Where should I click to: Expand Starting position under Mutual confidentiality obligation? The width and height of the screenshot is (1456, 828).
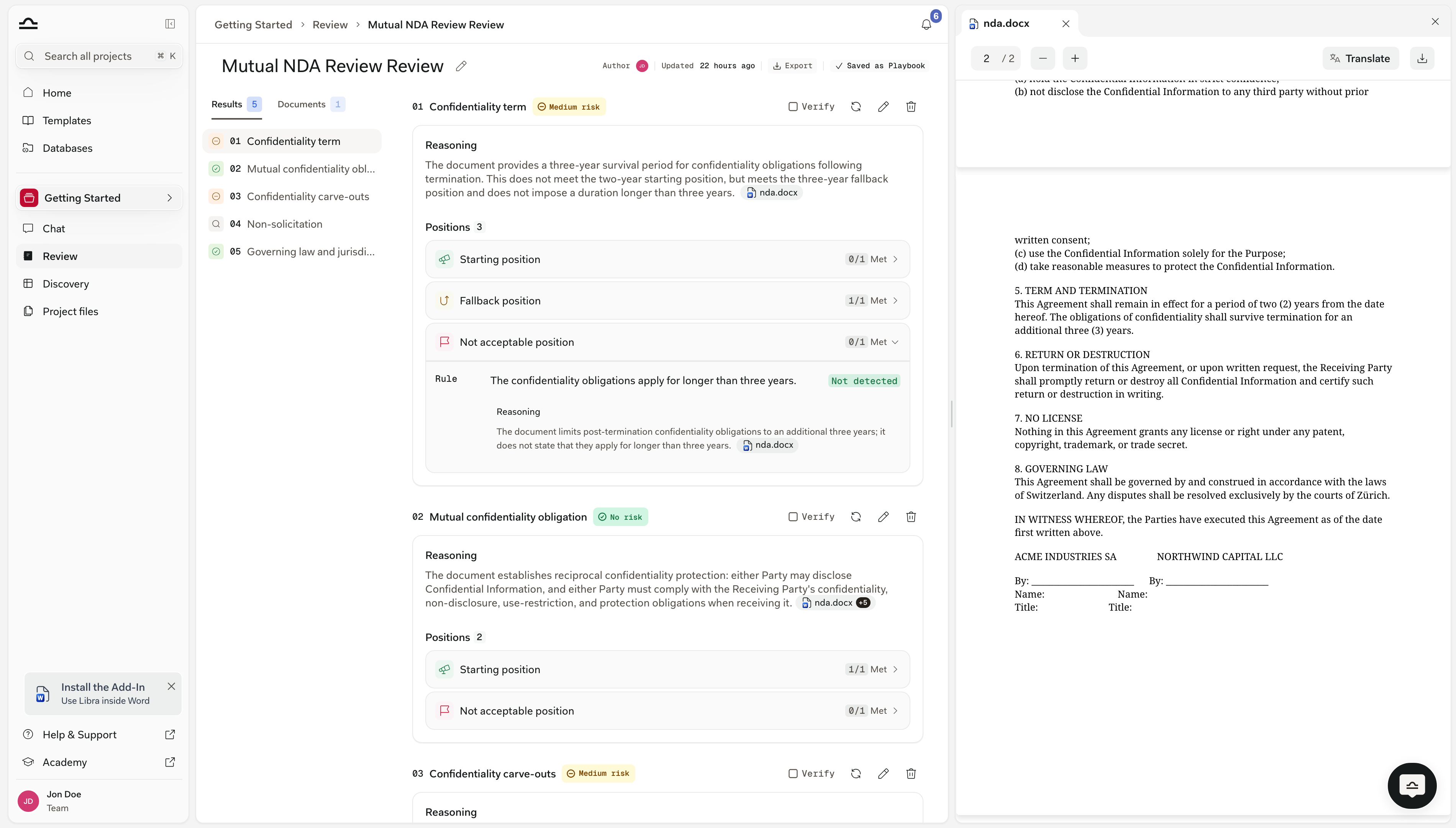(667, 669)
